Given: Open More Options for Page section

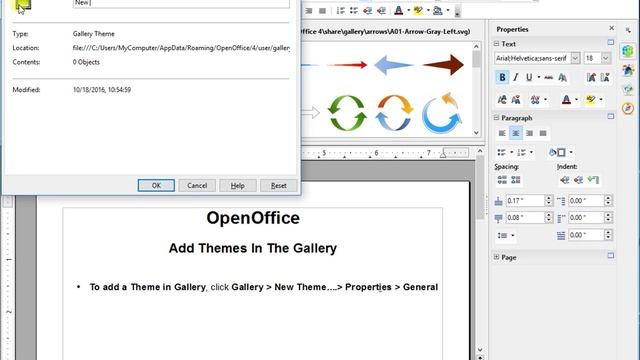Looking at the screenshot, I should 611,256.
